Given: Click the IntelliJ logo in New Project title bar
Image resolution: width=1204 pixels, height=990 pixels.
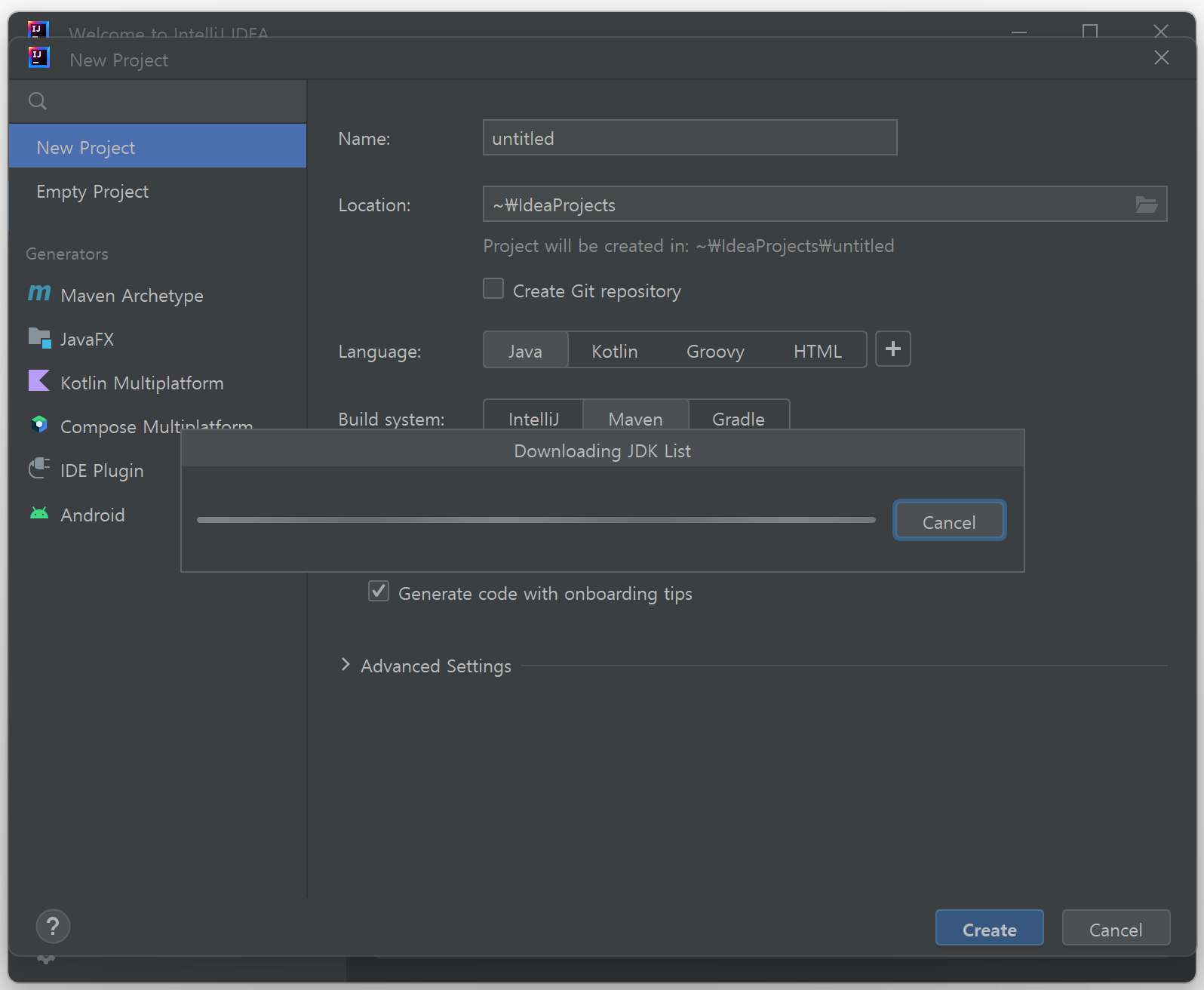Looking at the screenshot, I should point(39,57).
